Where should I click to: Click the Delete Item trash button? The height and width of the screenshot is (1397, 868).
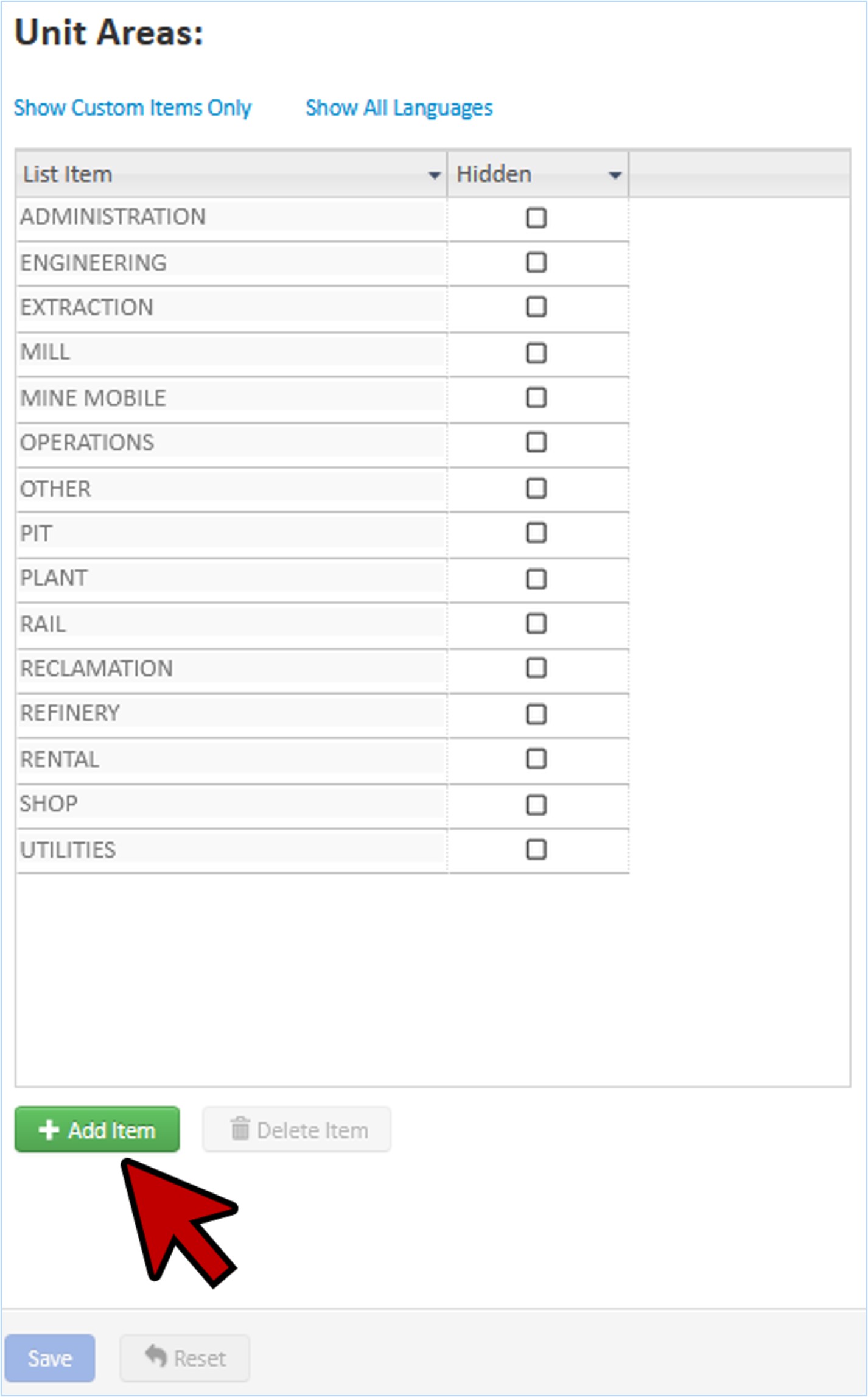[x=297, y=1130]
